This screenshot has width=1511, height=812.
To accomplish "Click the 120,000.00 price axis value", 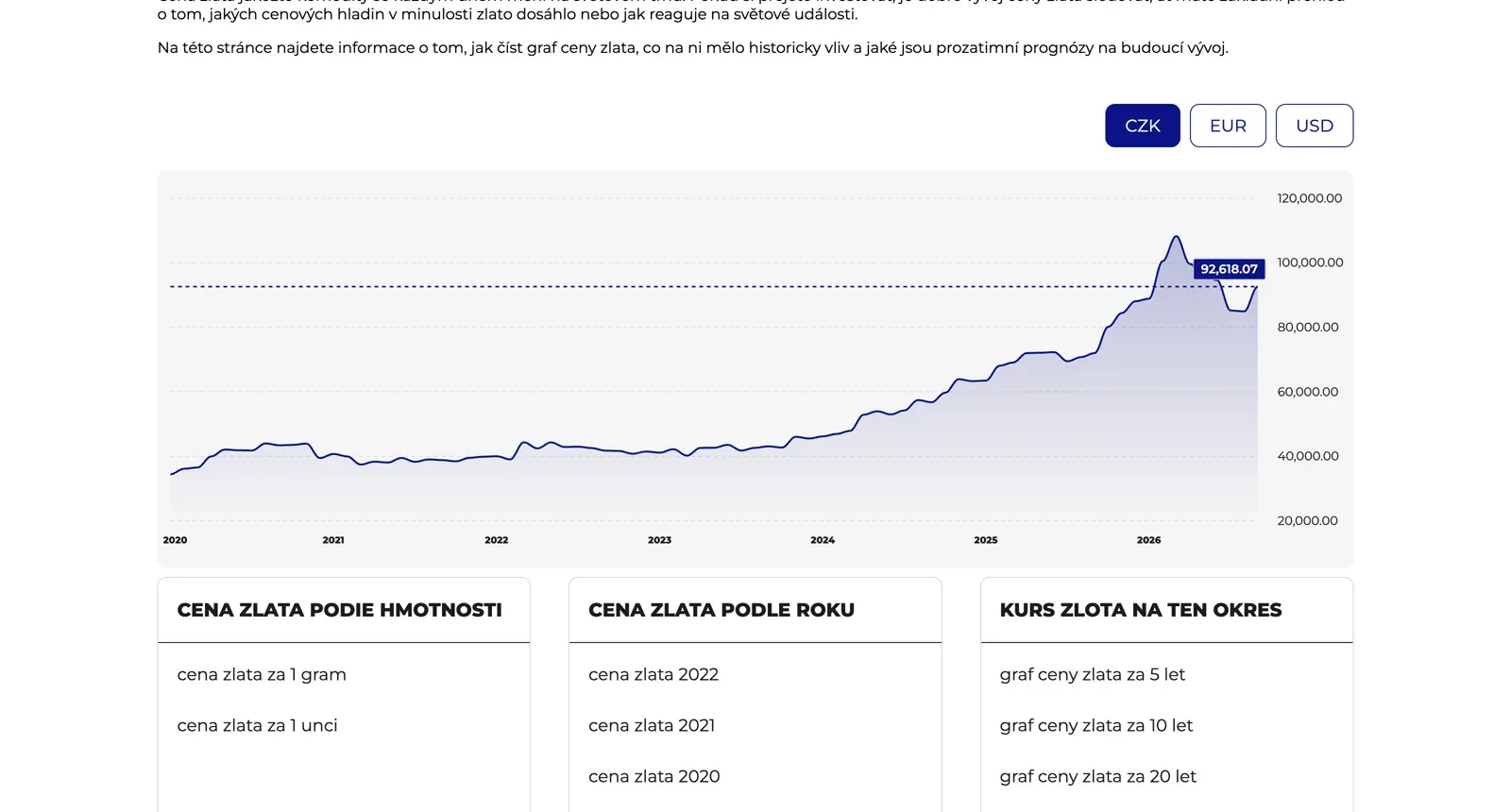I will point(1309,198).
